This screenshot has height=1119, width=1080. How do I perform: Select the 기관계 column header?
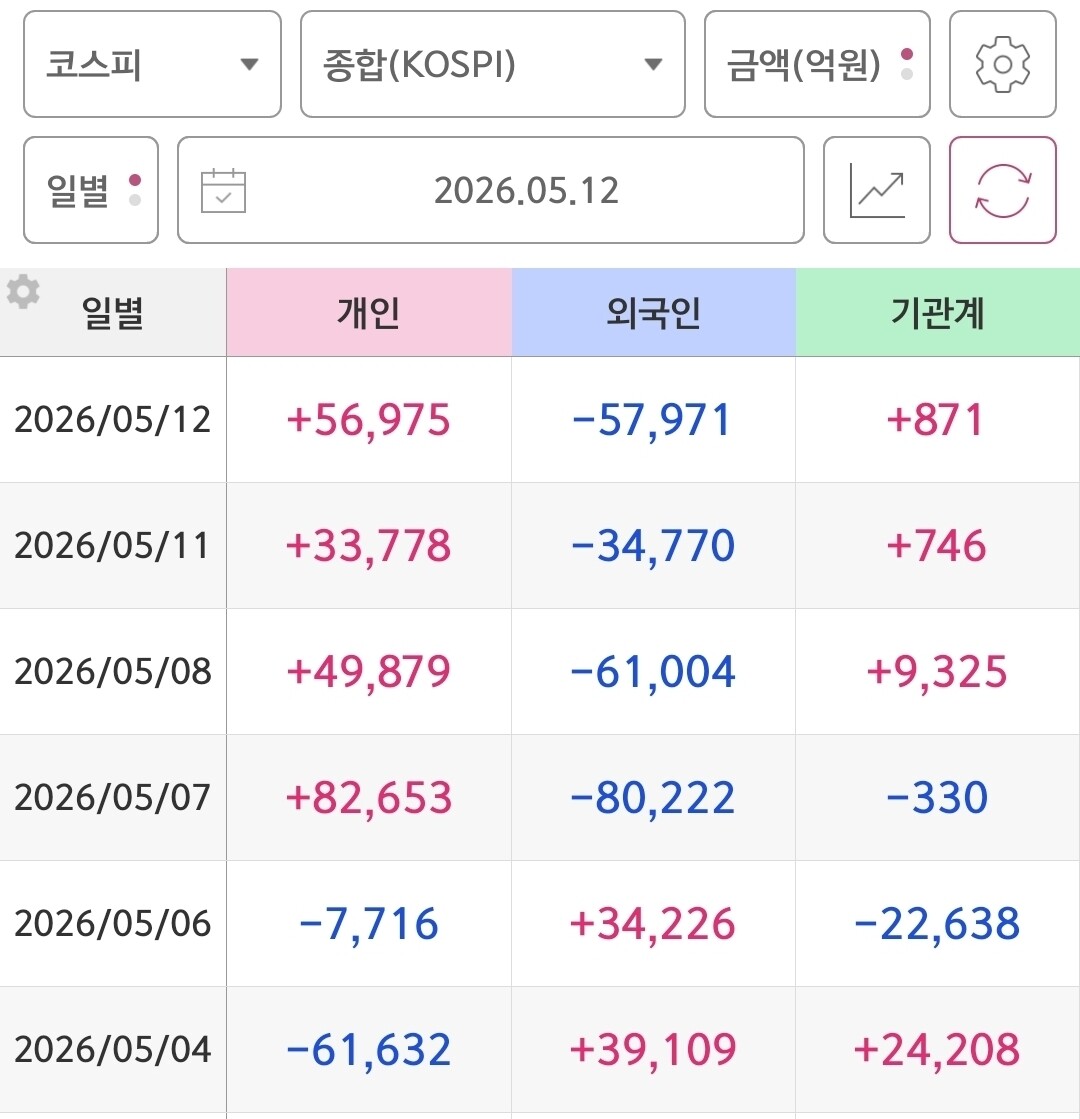pyautogui.click(x=938, y=313)
